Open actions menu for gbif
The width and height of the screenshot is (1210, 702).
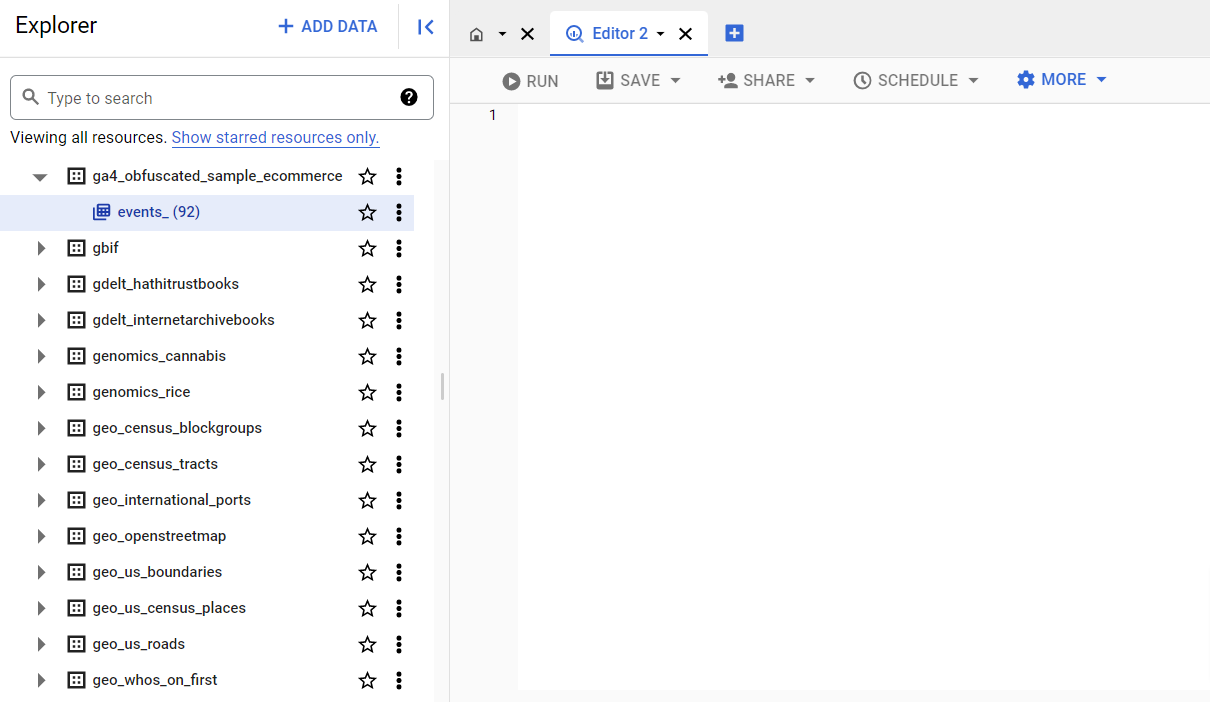click(x=398, y=248)
